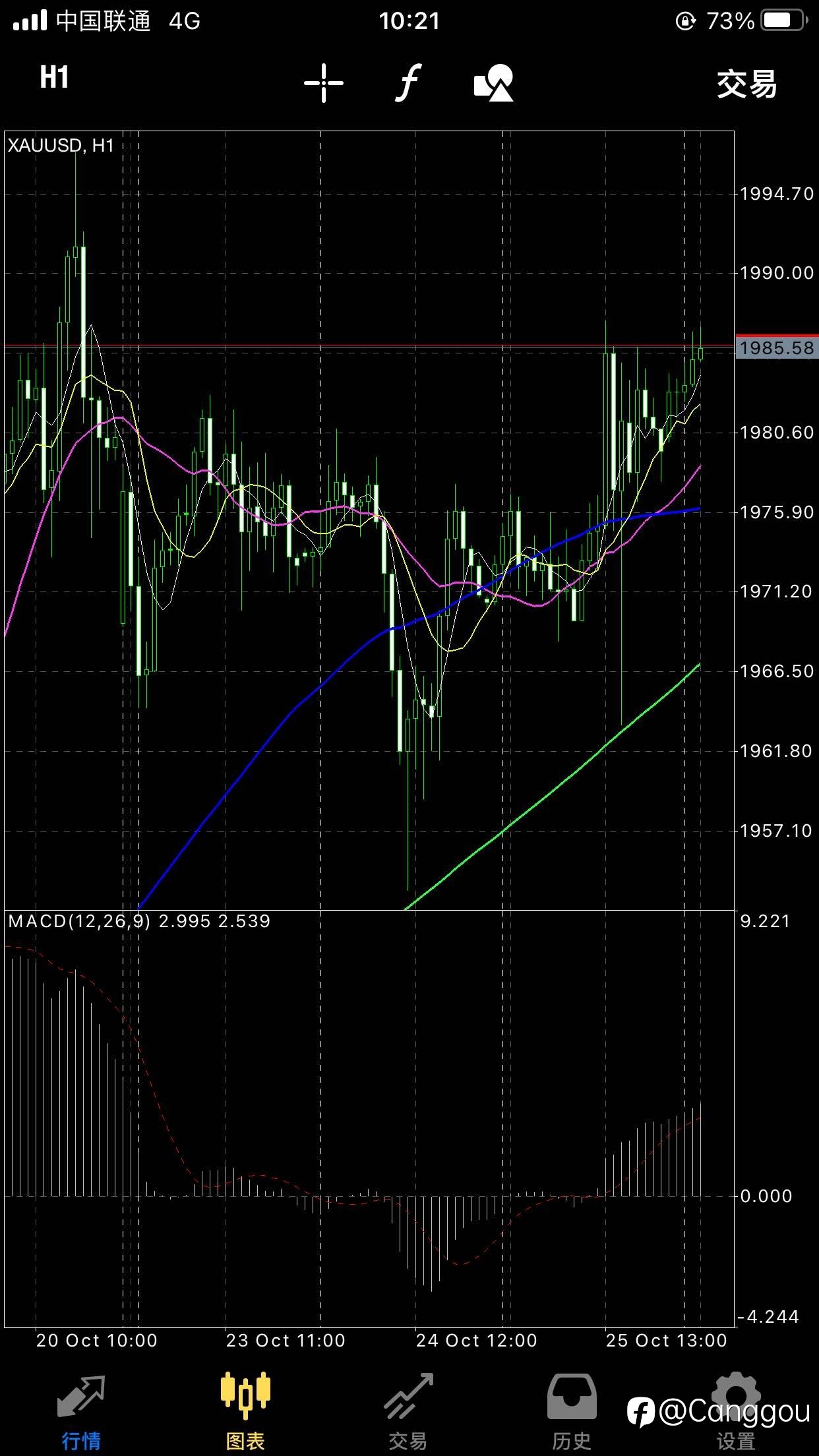Tap the 1975.90 price axis label
Viewport: 819px width, 1456px height.
click(x=777, y=512)
